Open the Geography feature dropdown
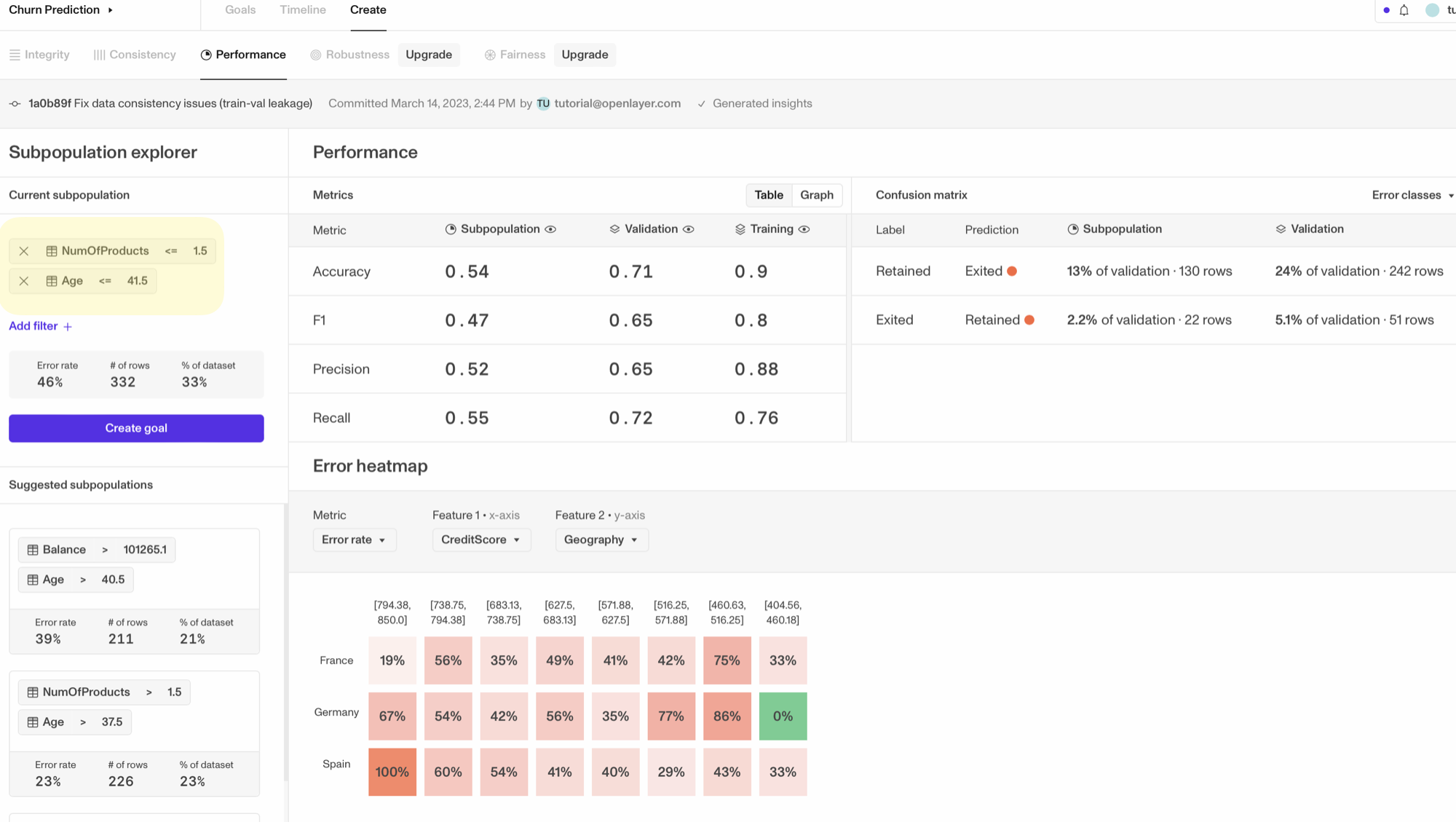 (601, 540)
